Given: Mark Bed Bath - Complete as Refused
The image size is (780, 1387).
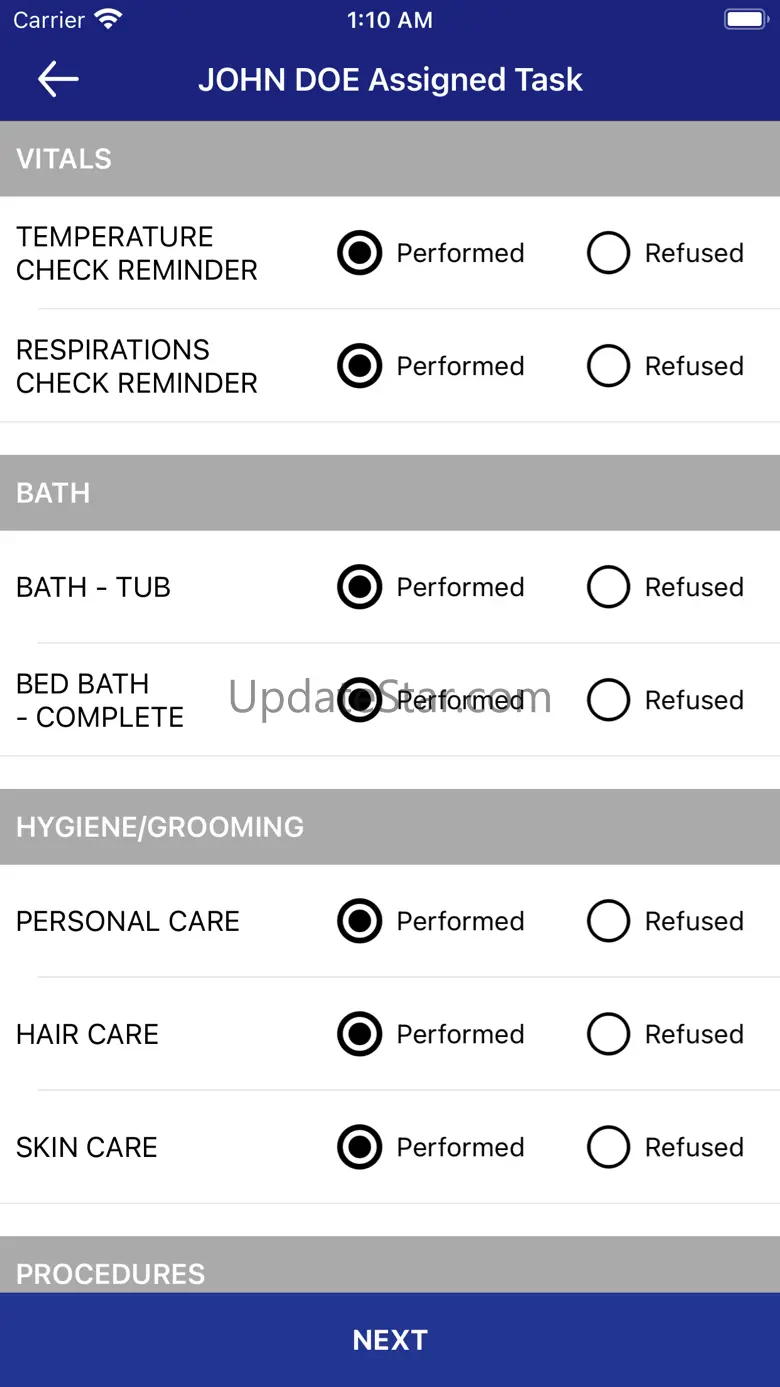Looking at the screenshot, I should (x=608, y=700).
